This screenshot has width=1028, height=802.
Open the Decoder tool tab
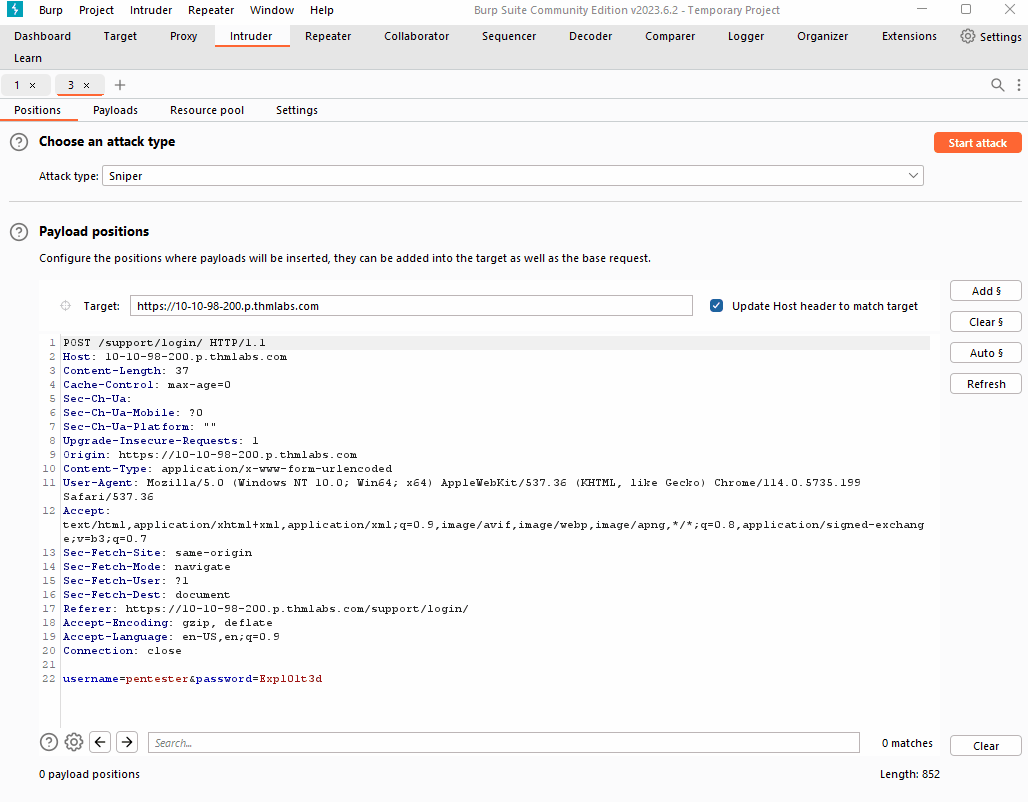point(590,36)
